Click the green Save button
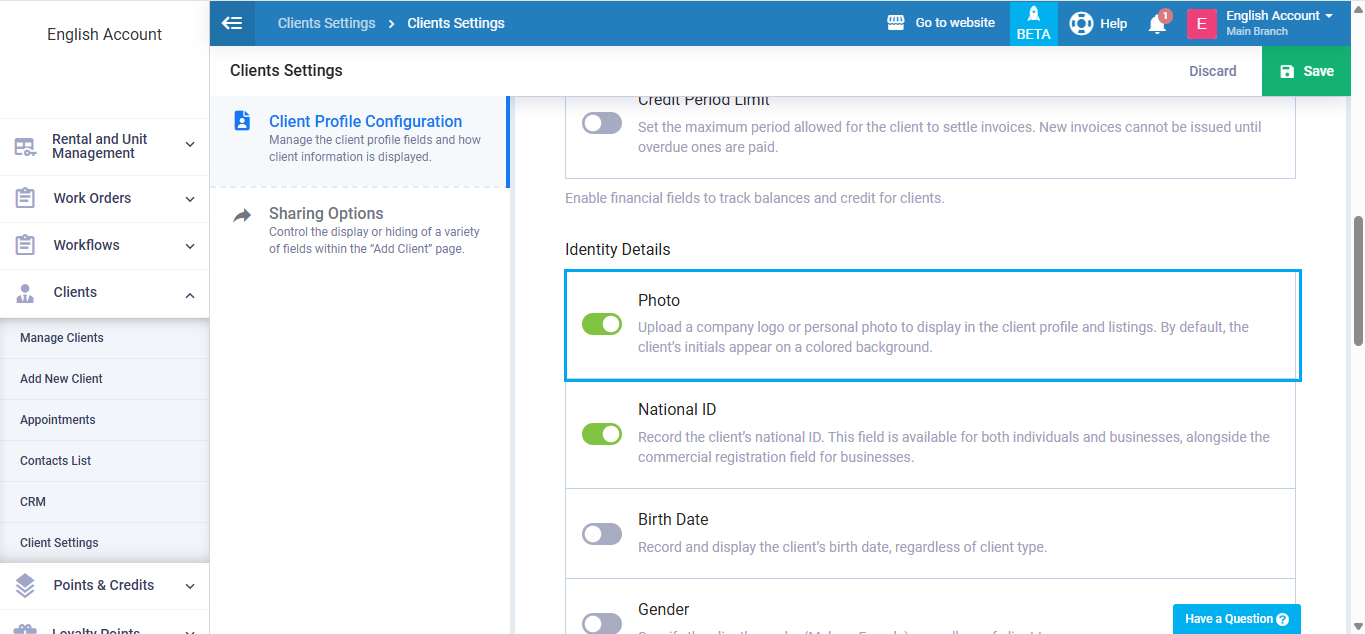This screenshot has height=634, width=1365. (1306, 71)
